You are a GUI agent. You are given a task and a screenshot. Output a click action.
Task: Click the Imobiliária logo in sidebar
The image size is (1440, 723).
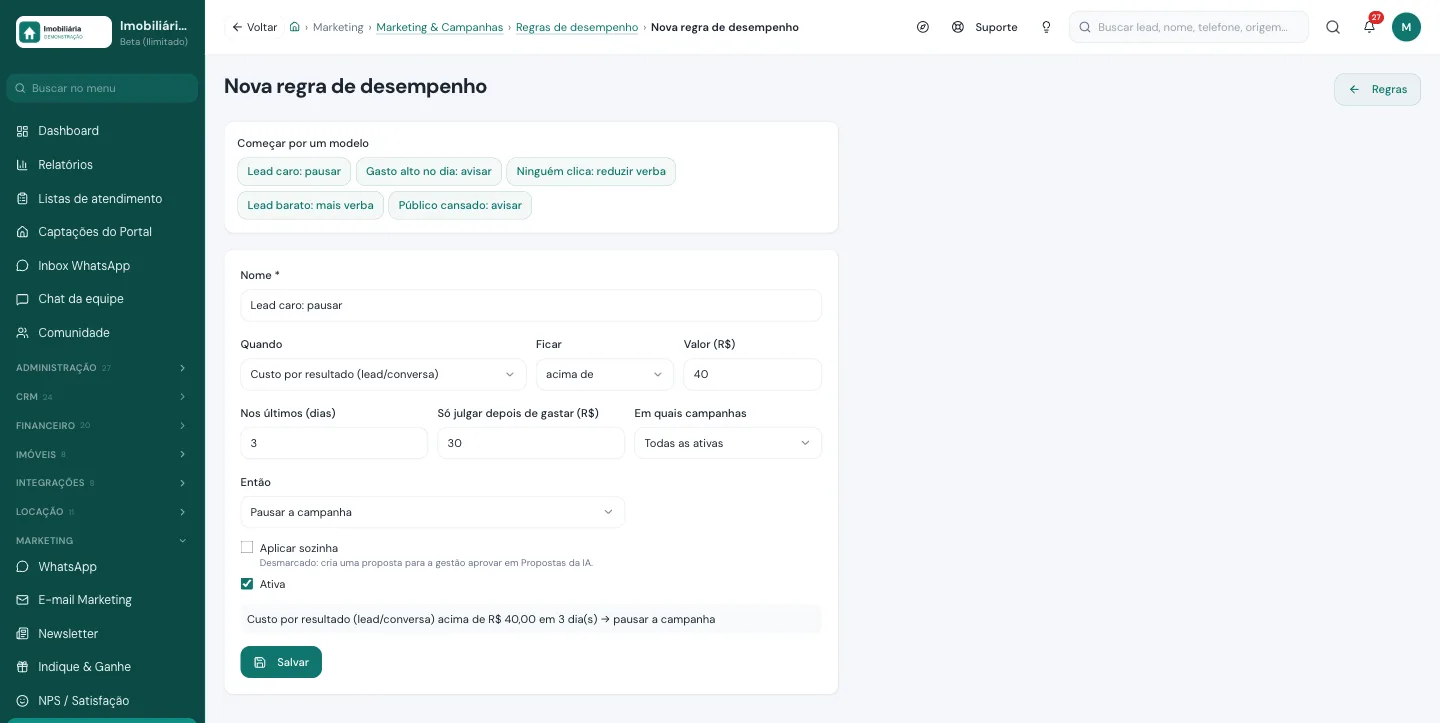point(64,32)
